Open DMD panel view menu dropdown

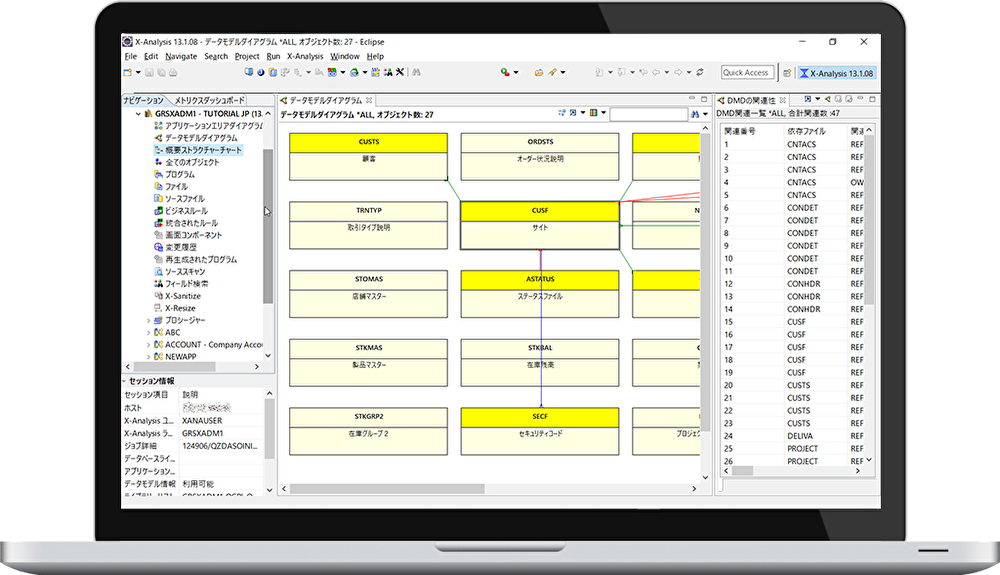818,99
